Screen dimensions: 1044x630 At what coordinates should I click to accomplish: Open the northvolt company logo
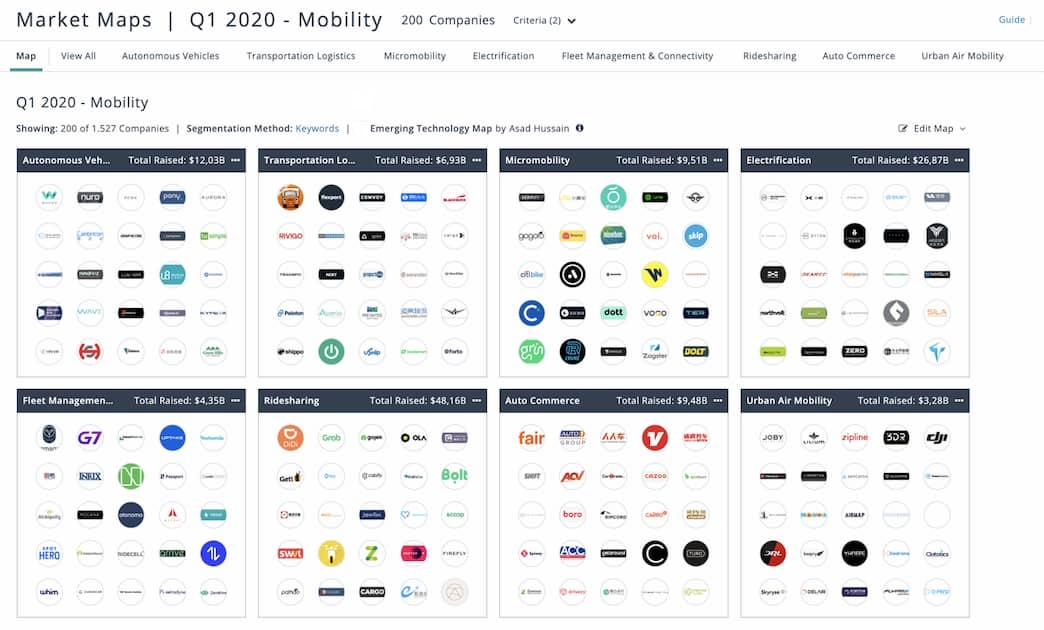772,312
